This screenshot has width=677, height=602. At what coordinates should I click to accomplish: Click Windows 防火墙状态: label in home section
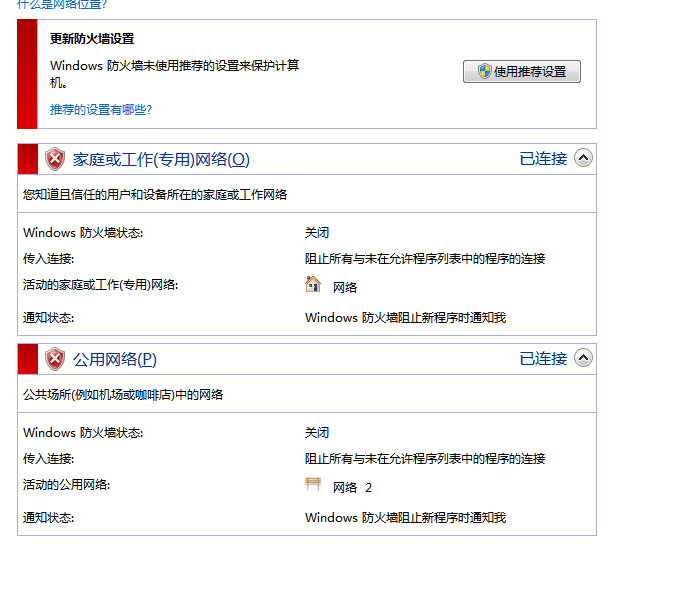click(83, 233)
